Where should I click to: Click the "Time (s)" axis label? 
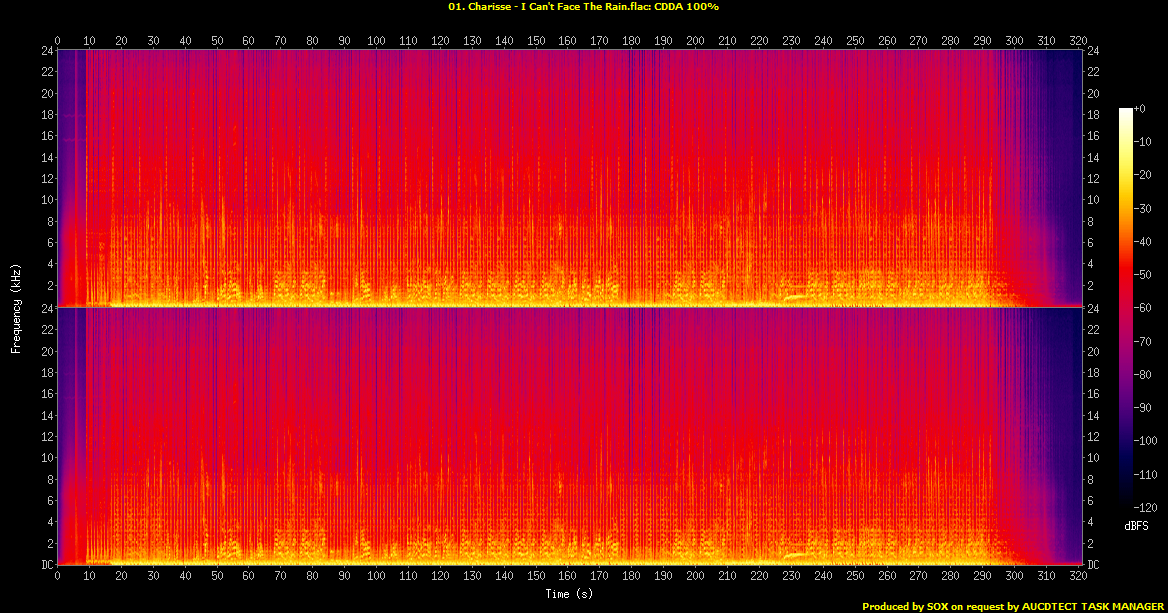coord(569,594)
